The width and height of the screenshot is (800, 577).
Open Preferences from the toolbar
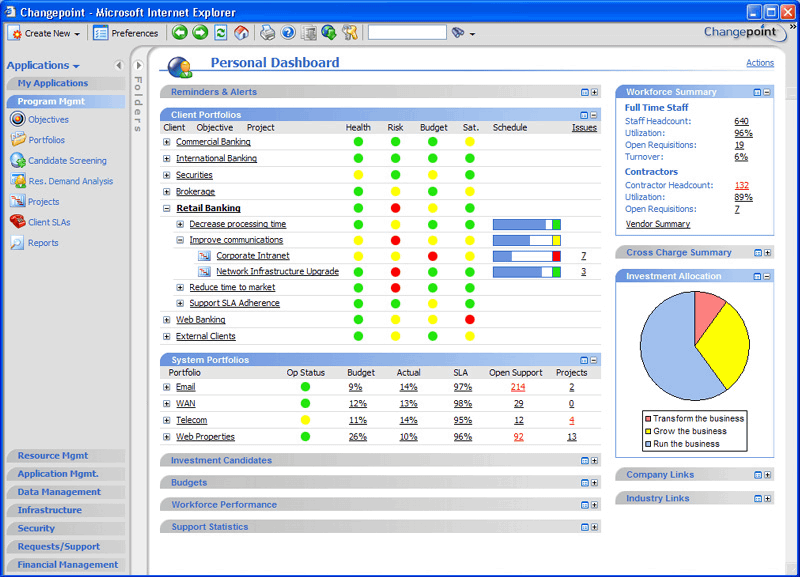pyautogui.click(x=126, y=33)
